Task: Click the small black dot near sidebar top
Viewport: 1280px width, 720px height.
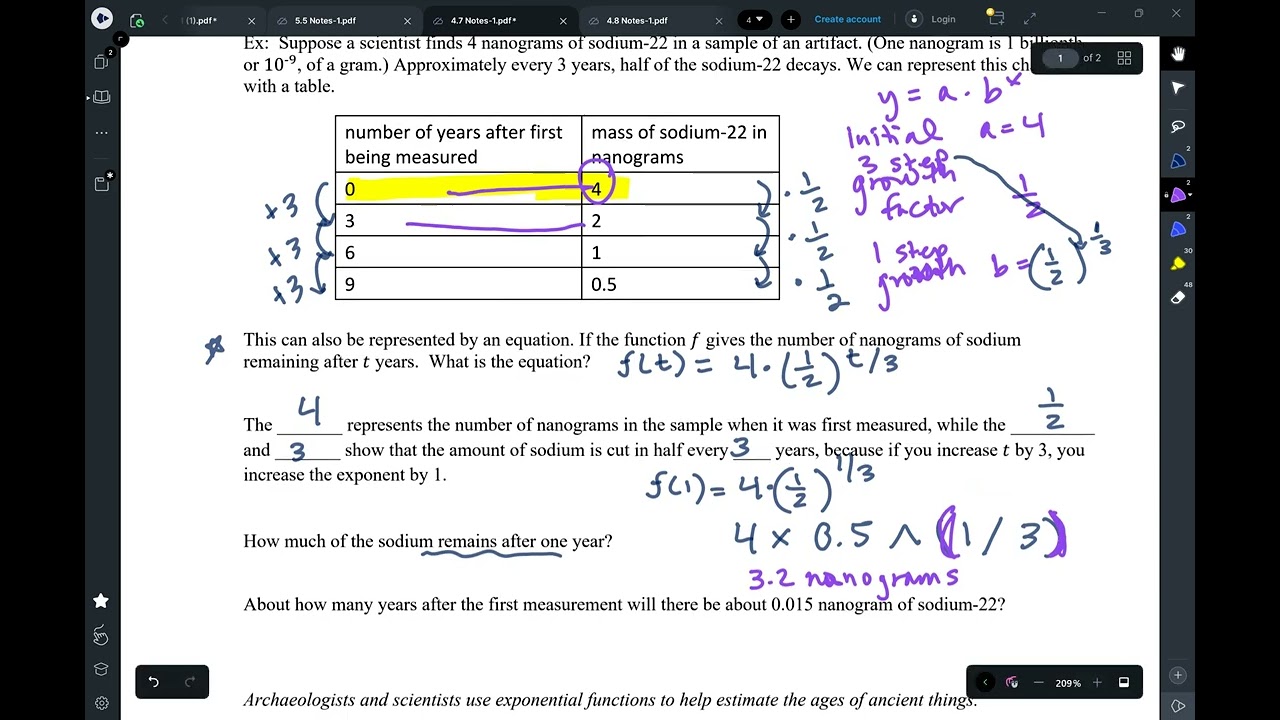Action: (119, 39)
